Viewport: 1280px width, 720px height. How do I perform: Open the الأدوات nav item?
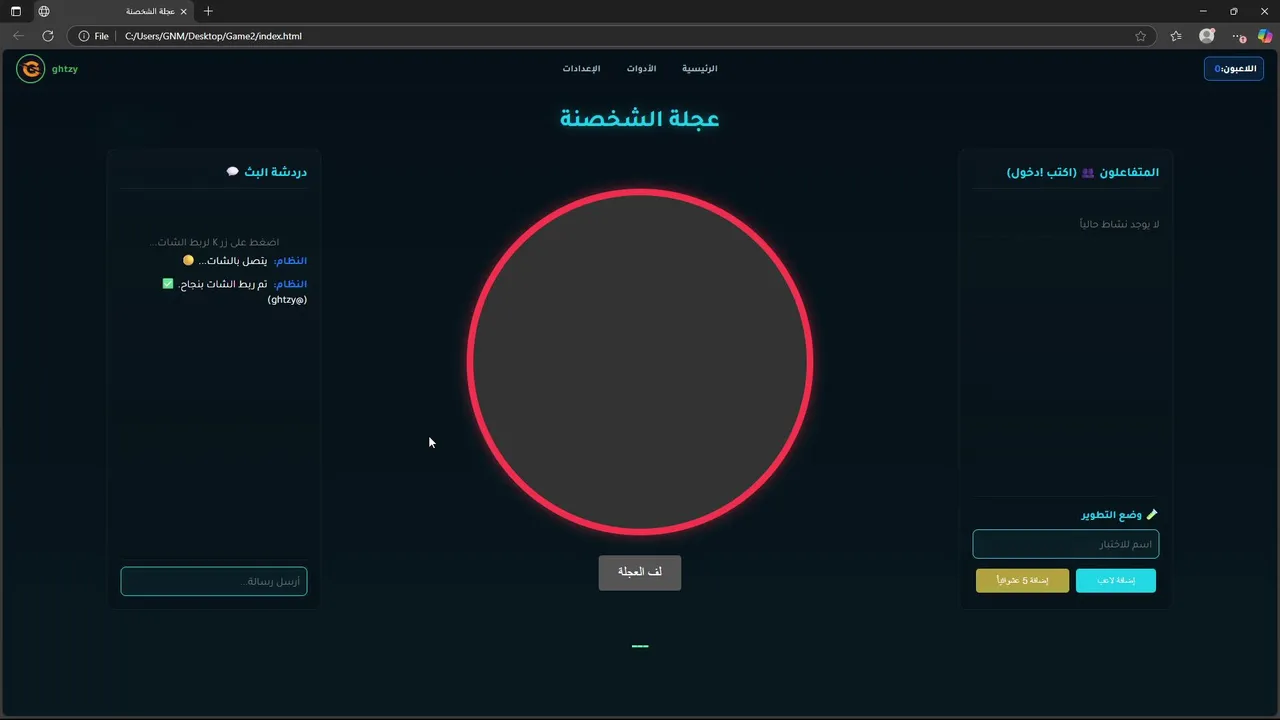[x=642, y=69]
